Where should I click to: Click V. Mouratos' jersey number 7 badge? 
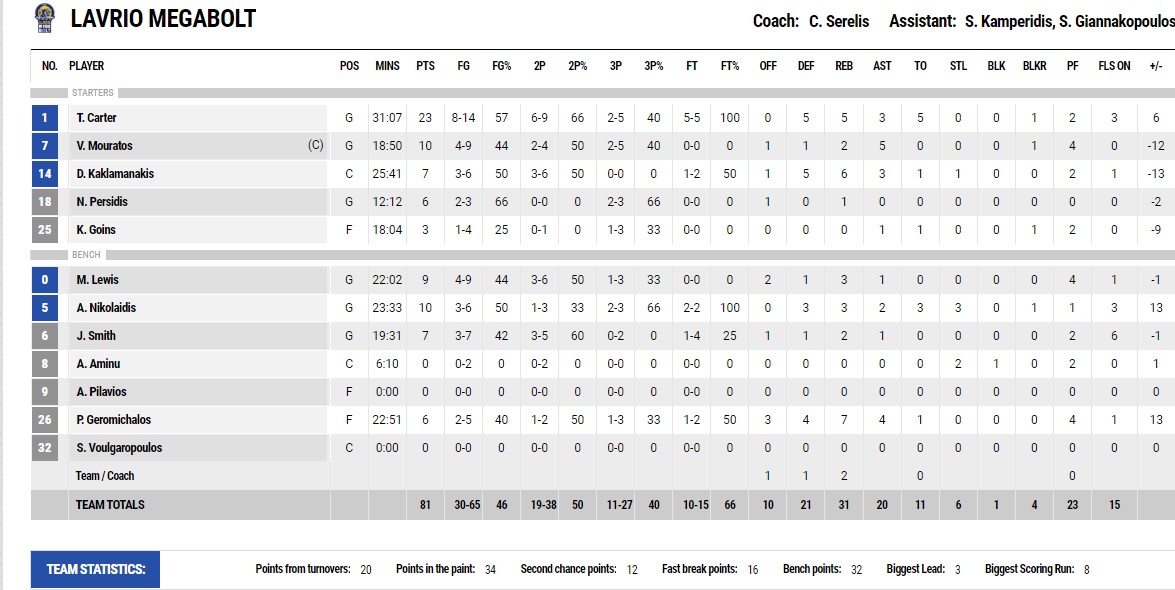pos(44,146)
